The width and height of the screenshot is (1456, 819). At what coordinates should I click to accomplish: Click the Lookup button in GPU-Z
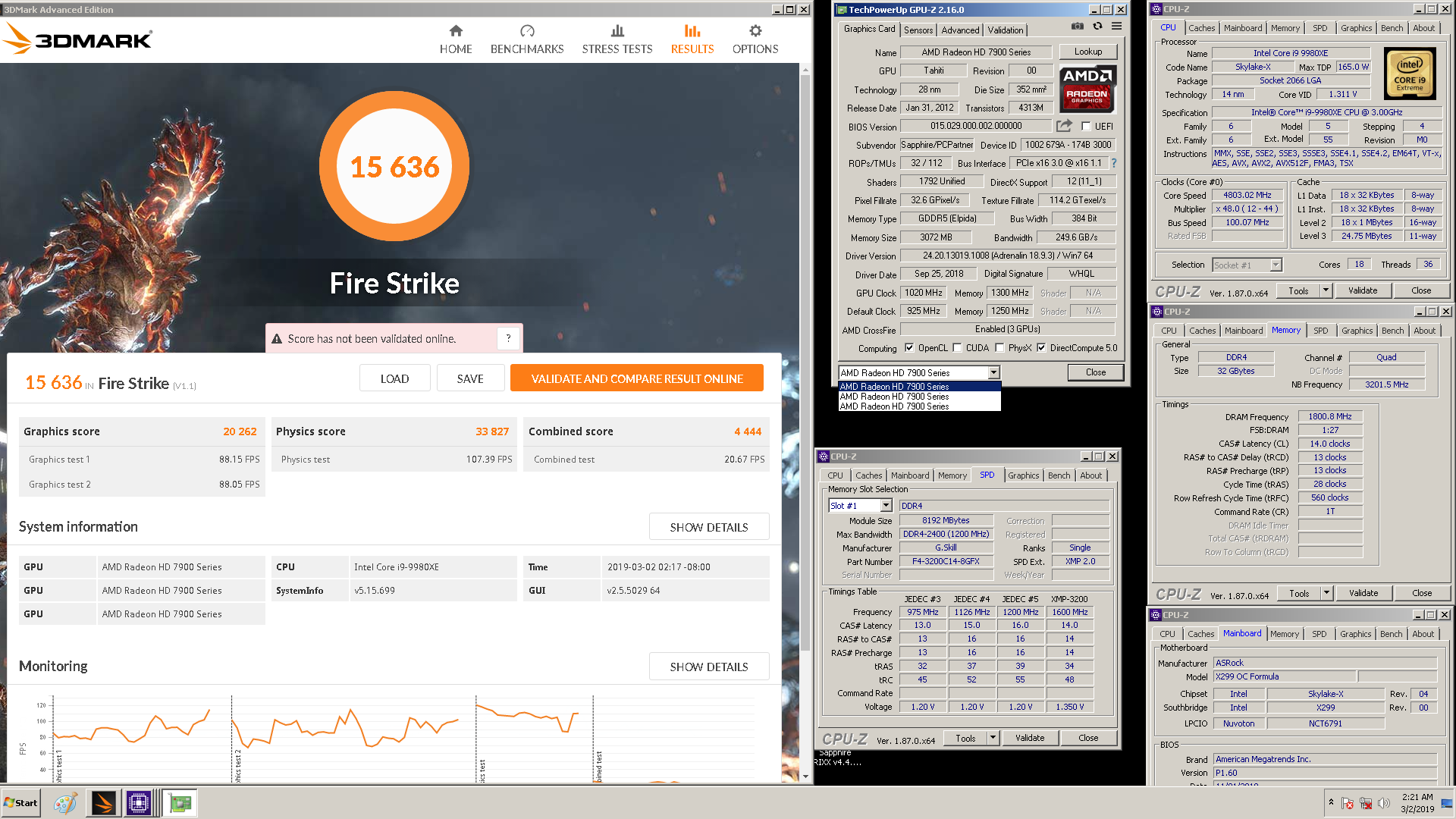[1088, 52]
